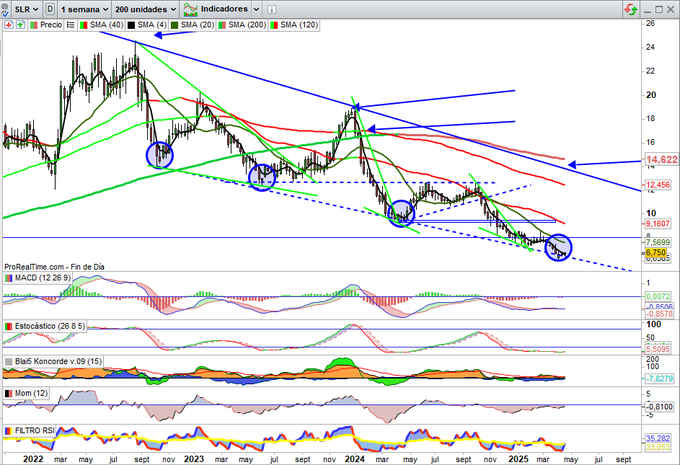The width and height of the screenshot is (680, 465).
Task: Select the SMA (20) legend item
Action: (x=197, y=25)
